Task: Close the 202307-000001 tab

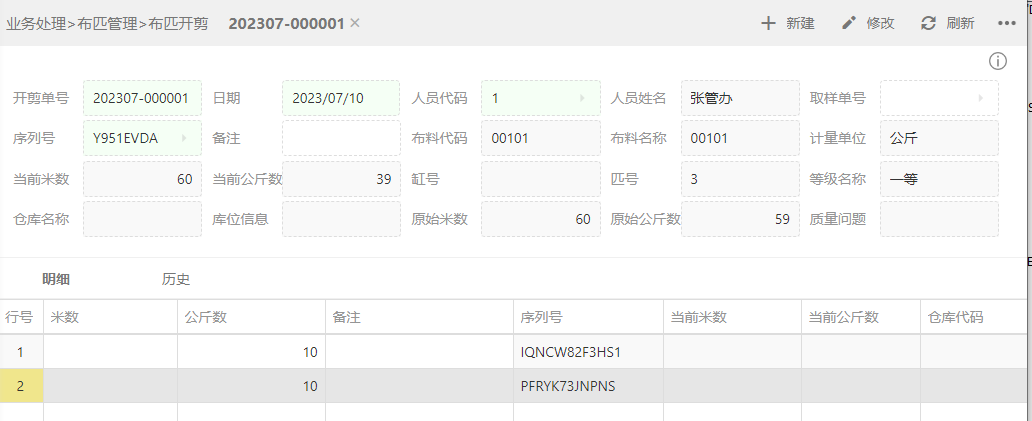Action: (x=355, y=23)
